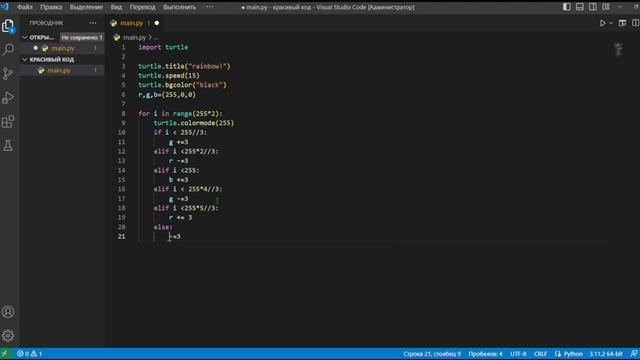640x360 pixels.
Task: Click the turtle.bgcolor("black") line
Action: click(x=182, y=85)
